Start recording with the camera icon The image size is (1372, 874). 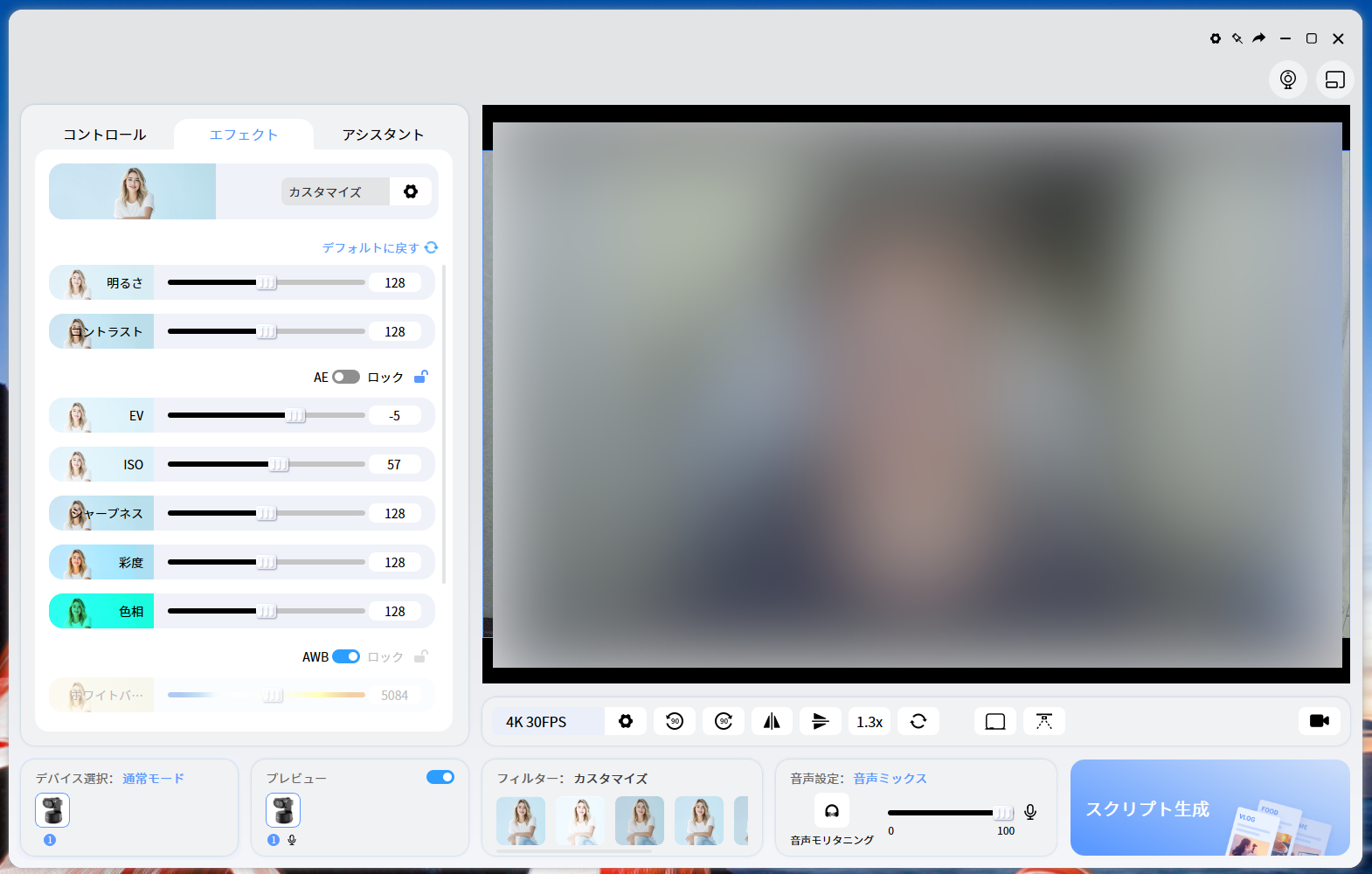[x=1320, y=721]
